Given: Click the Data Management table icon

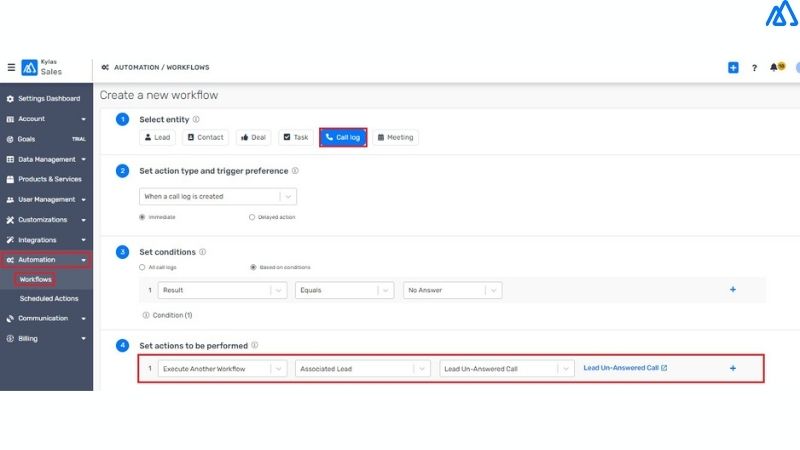Looking at the screenshot, I should coord(10,159).
